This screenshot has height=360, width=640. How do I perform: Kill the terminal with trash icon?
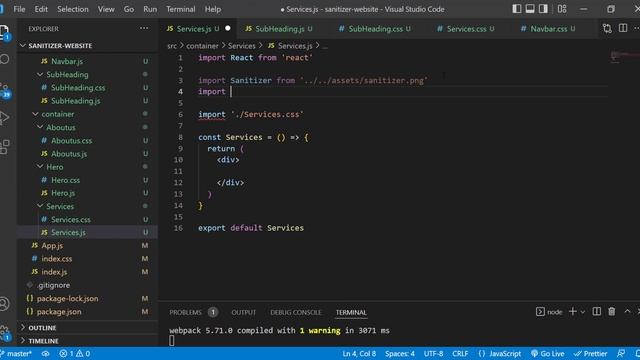point(611,312)
